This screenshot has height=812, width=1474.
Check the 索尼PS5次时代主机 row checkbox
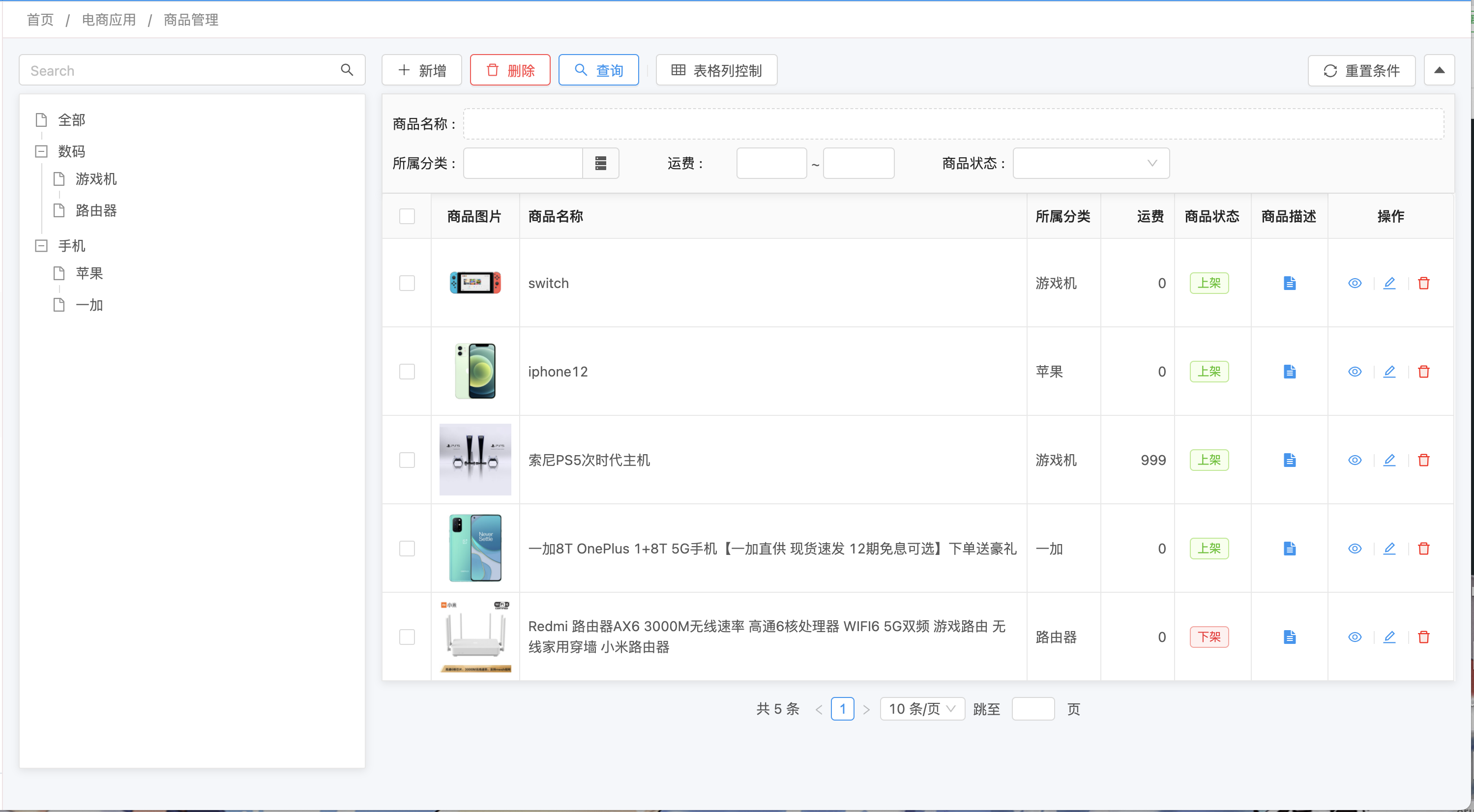pos(407,460)
